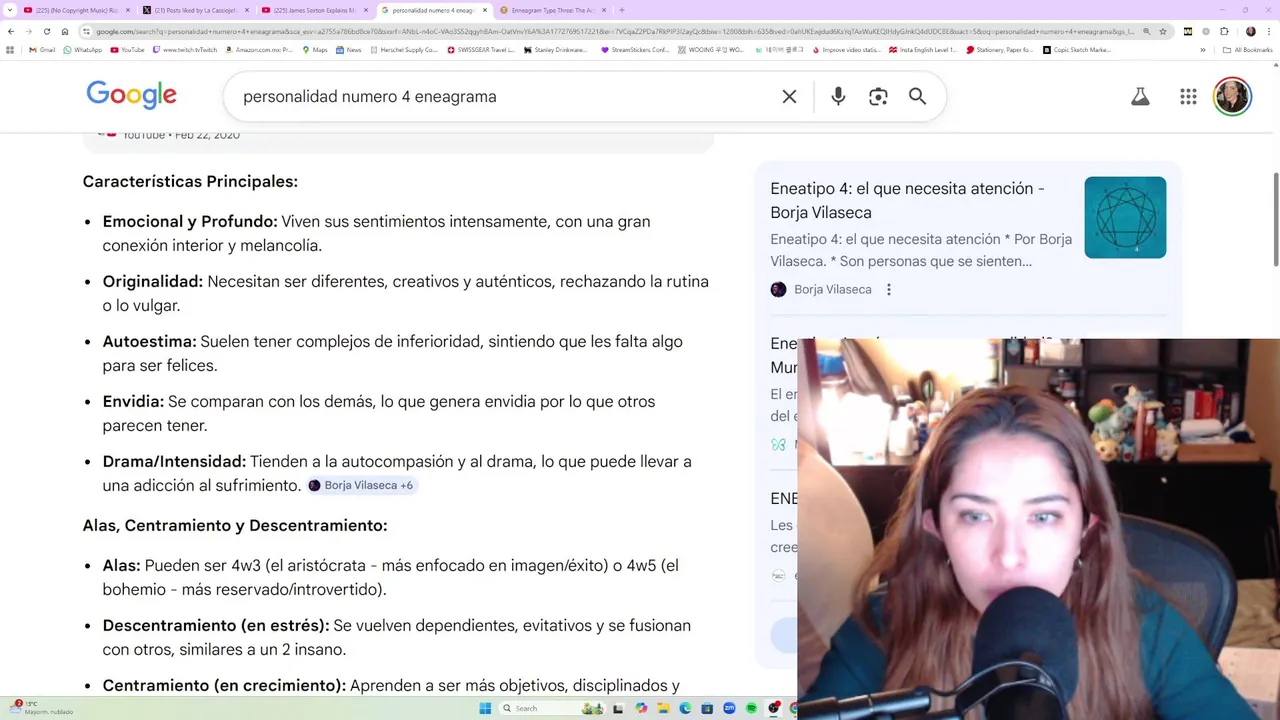Image resolution: width=1280 pixels, height=720 pixels.
Task: Open the Amazon.com.mx bookmark
Action: [x=260, y=50]
